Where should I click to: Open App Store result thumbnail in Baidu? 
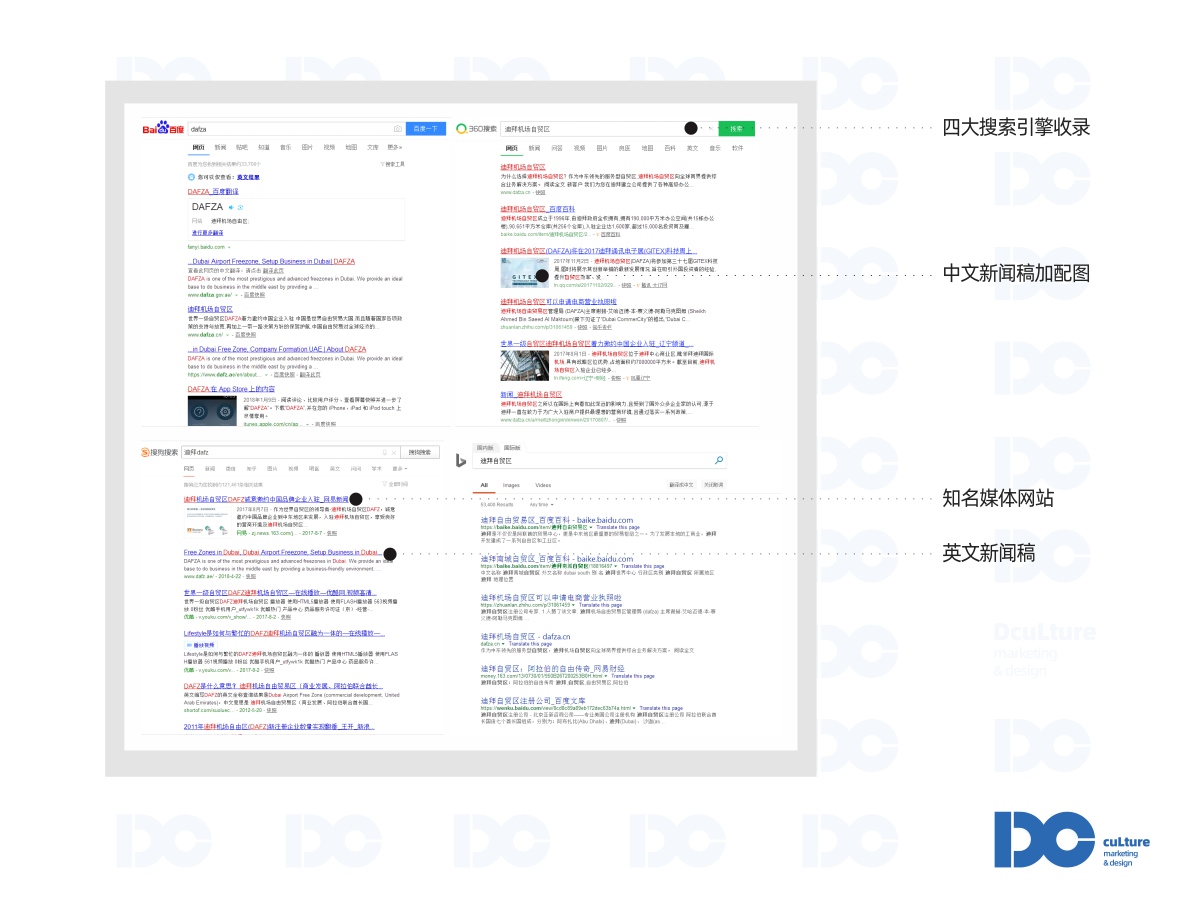coord(211,410)
